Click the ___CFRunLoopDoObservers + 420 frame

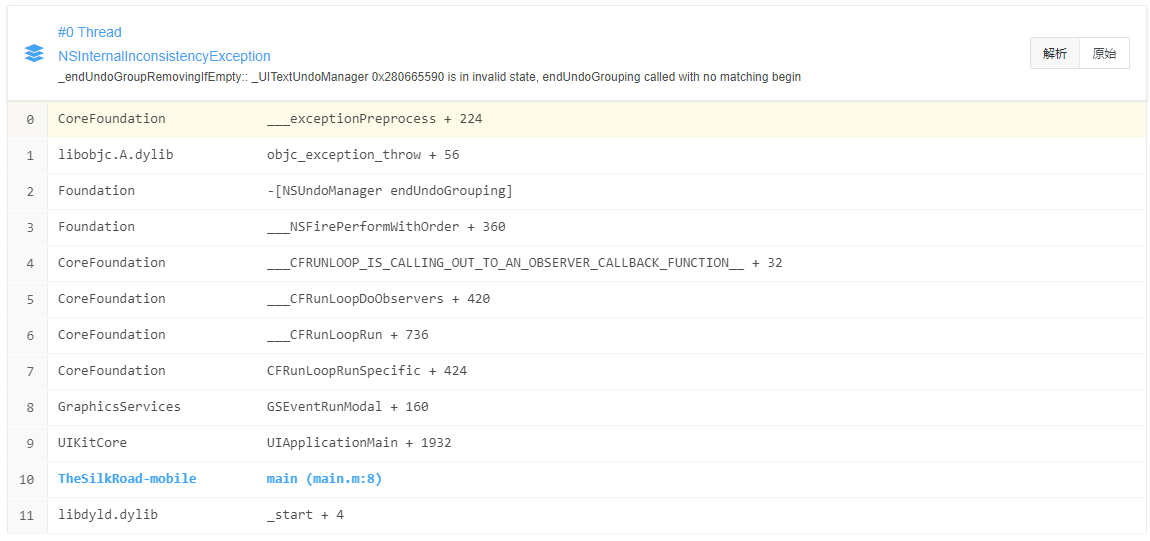pyautogui.click(x=378, y=299)
